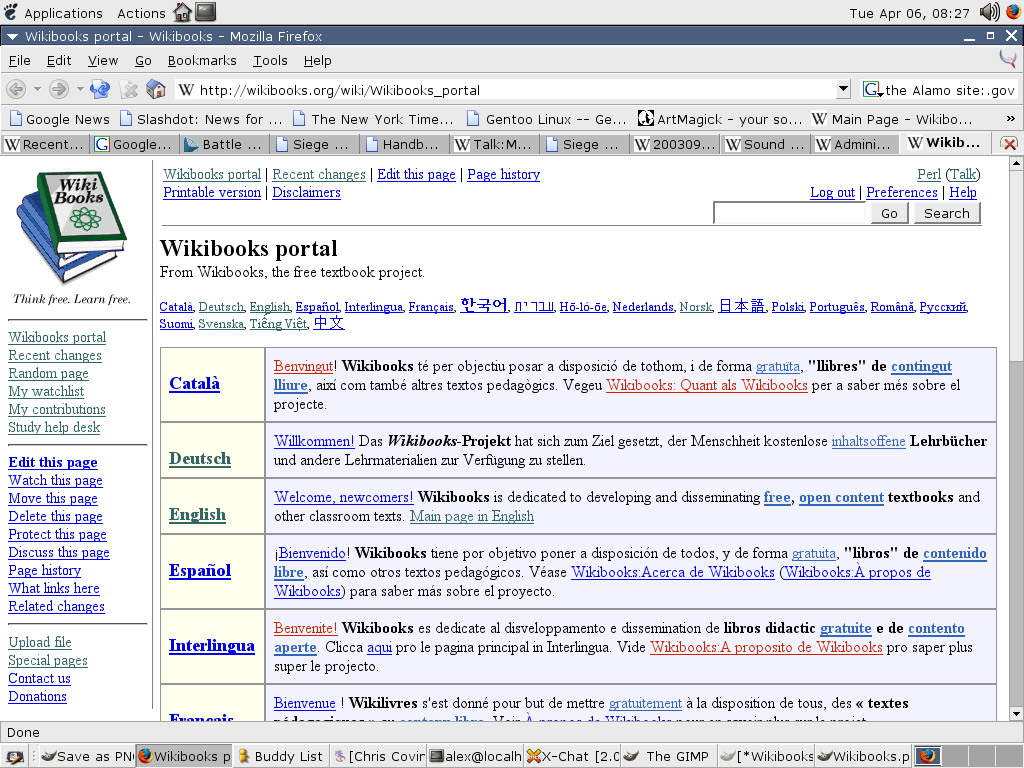Open the search engine selector dropdown

[872, 89]
